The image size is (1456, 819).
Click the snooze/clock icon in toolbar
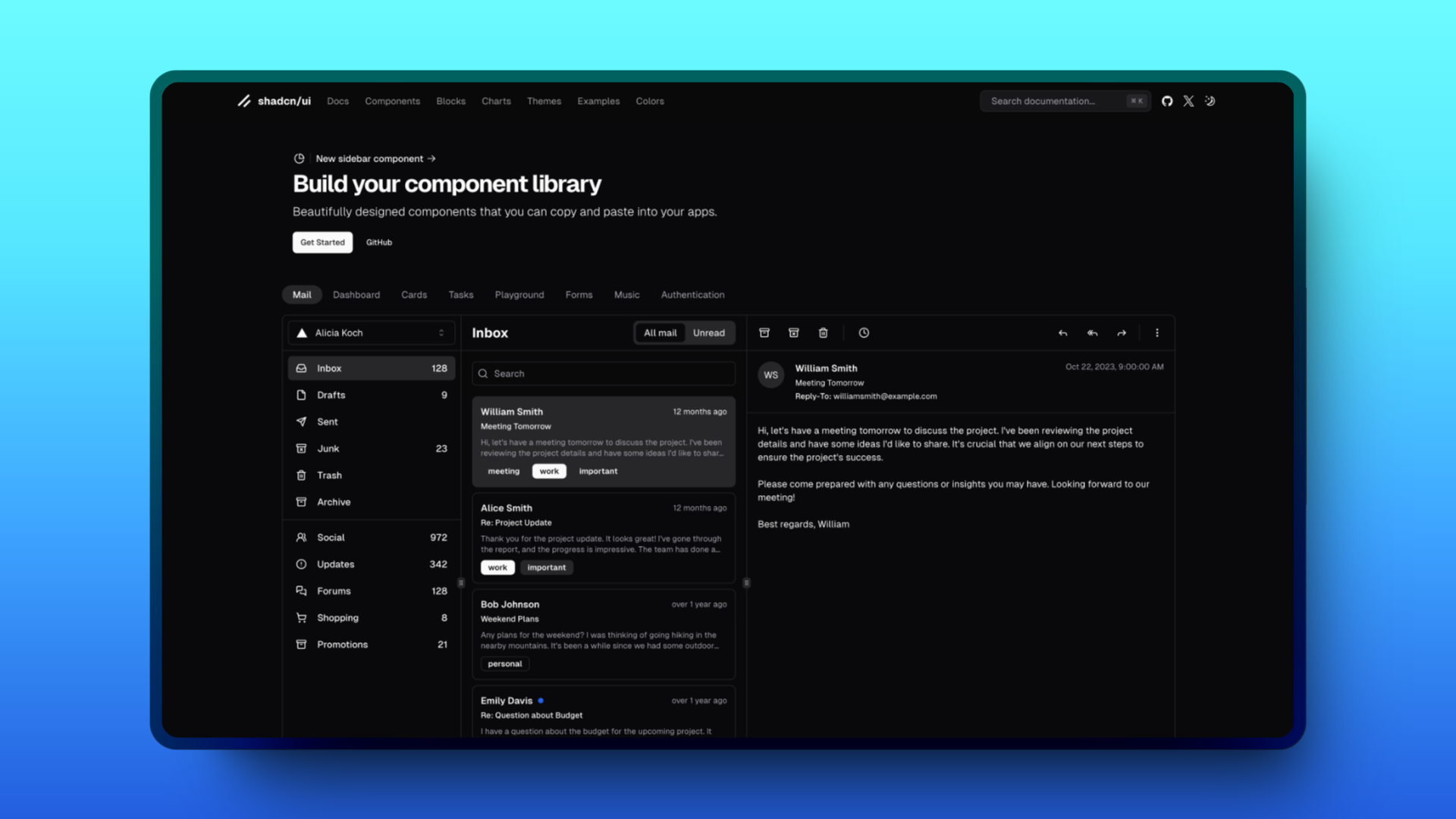[863, 332]
